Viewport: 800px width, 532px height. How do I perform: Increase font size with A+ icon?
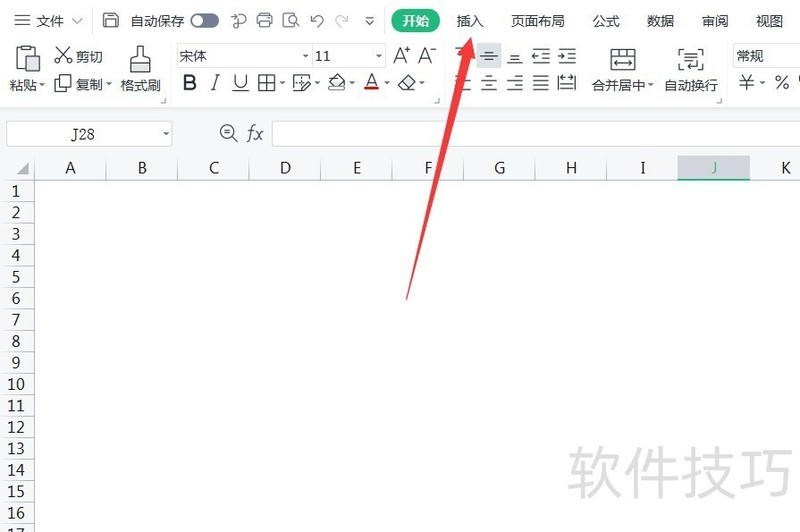(402, 55)
